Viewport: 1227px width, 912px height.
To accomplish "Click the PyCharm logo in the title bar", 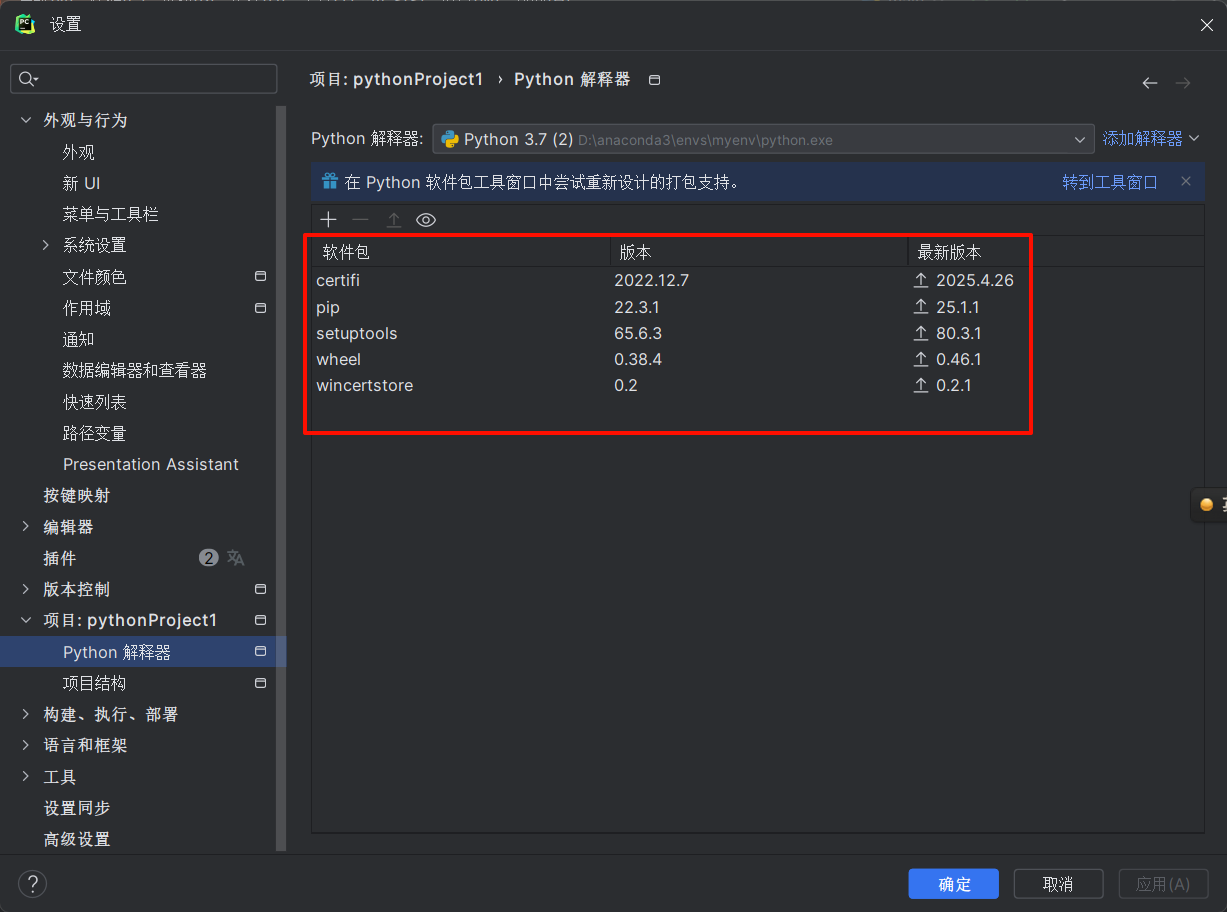I will (x=25, y=24).
